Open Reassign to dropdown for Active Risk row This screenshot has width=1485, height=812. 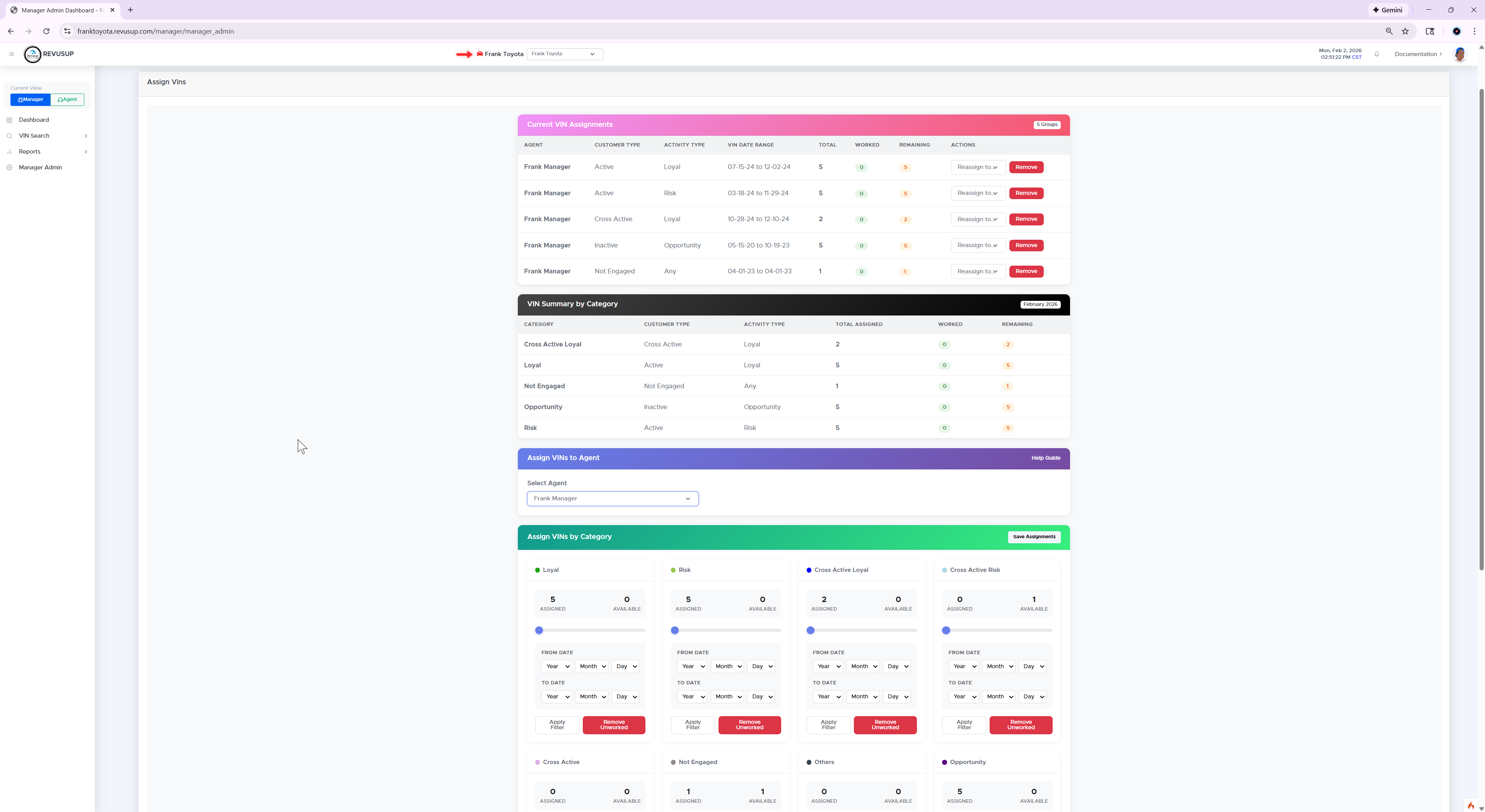pos(977,193)
